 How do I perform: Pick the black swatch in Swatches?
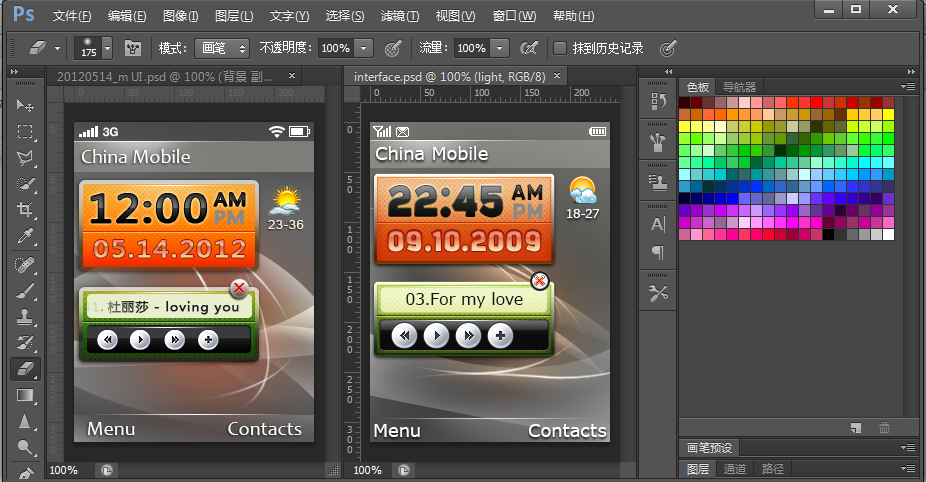(x=829, y=235)
